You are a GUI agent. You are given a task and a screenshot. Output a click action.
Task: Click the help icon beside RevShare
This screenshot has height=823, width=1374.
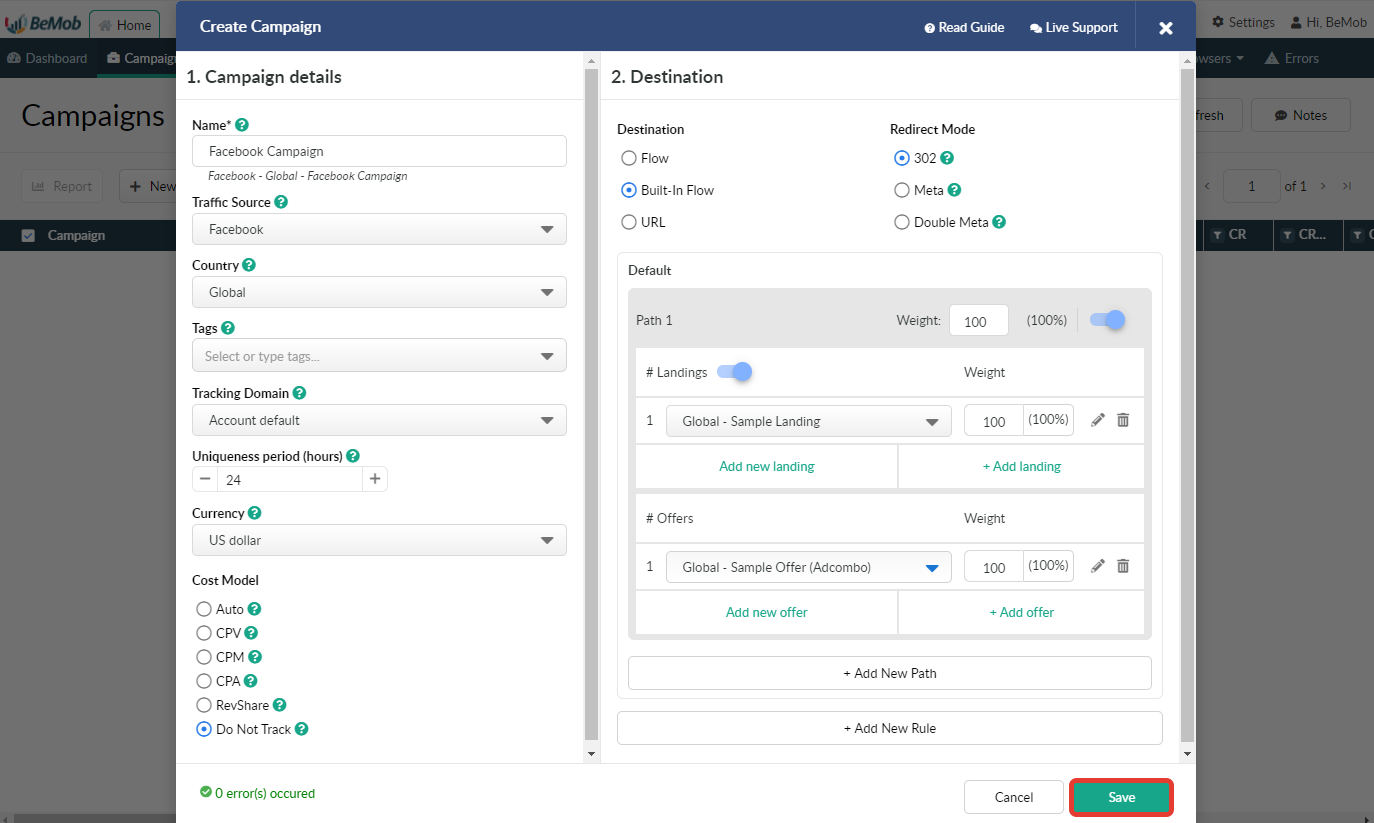tap(280, 705)
